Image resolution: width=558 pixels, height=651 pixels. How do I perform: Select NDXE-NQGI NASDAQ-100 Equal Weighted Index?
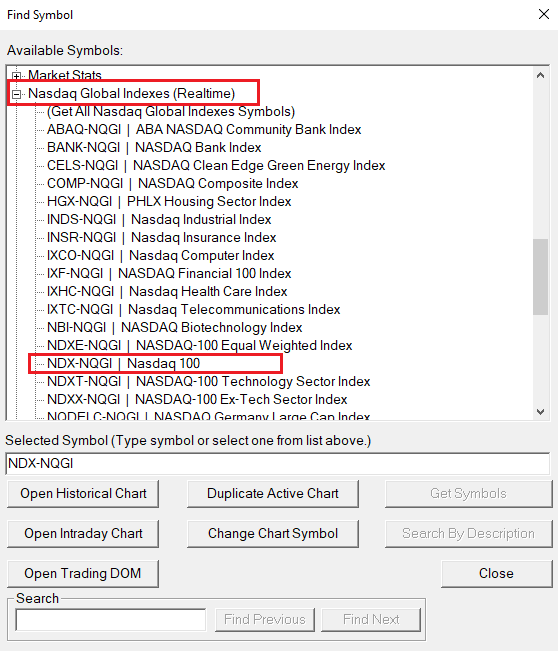pos(199,345)
